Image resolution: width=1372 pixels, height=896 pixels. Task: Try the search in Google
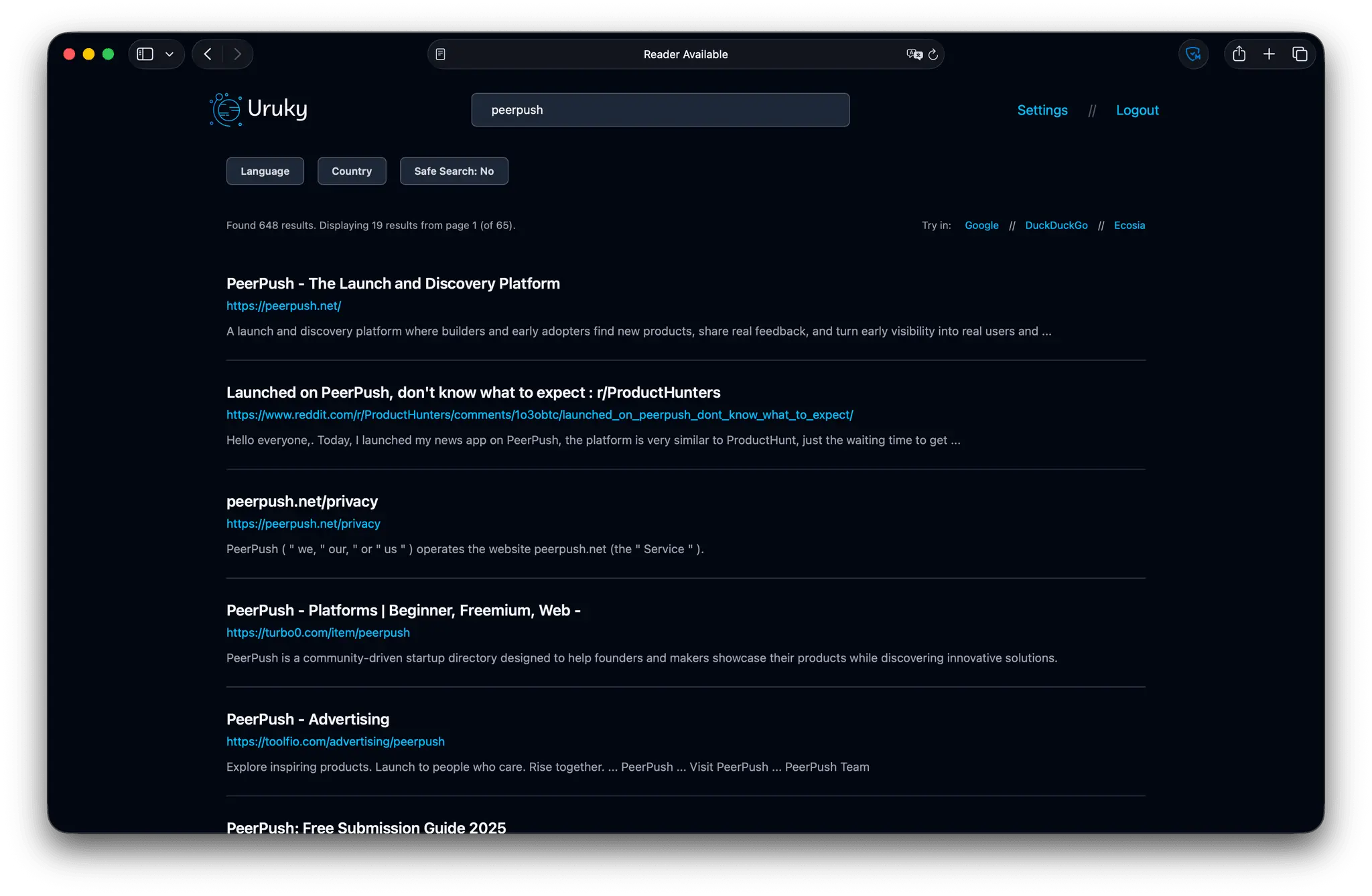pos(981,225)
